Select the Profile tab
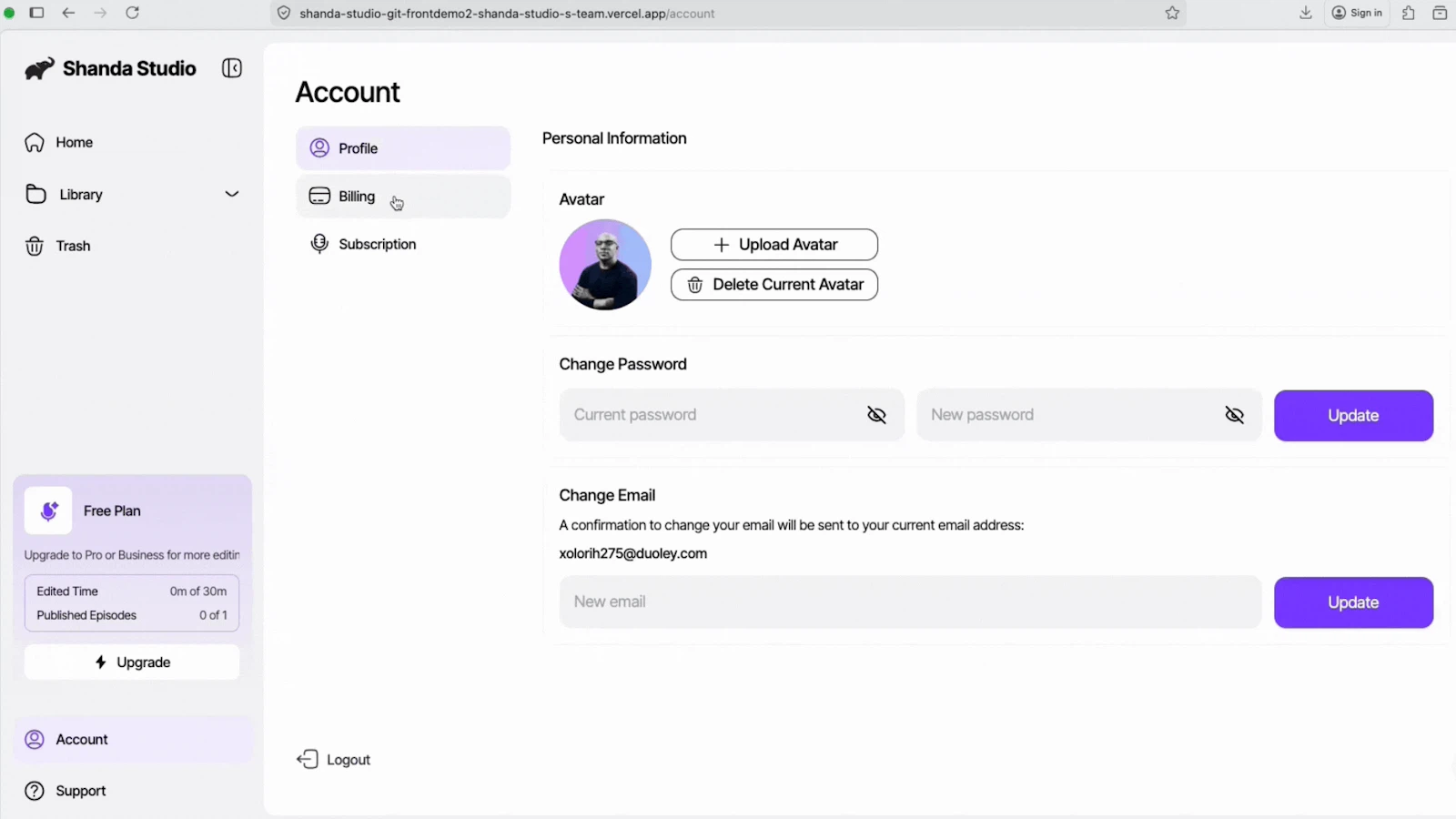Viewport: 1456px width, 819px height. click(x=358, y=147)
